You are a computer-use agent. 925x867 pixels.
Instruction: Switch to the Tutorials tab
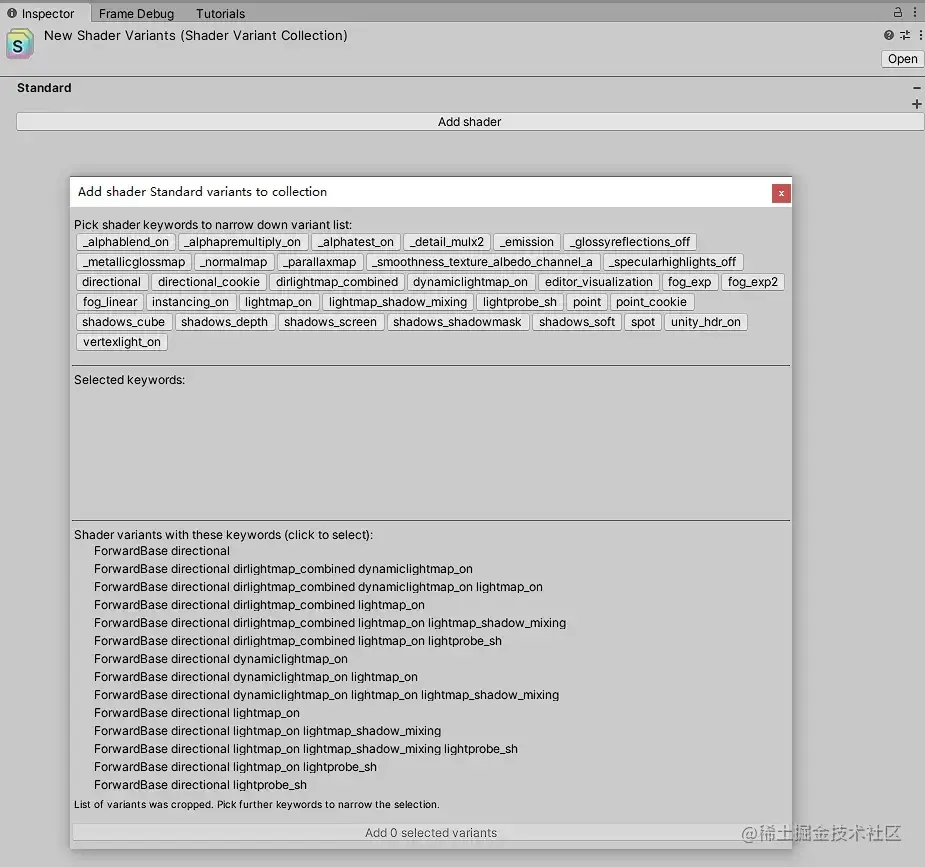pos(220,14)
